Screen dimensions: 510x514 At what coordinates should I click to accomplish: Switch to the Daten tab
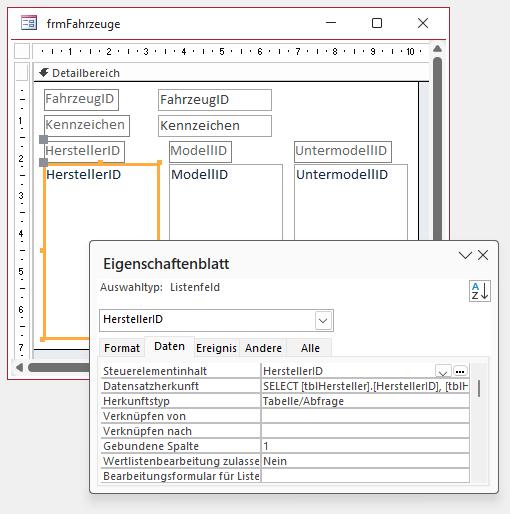[x=169, y=346]
